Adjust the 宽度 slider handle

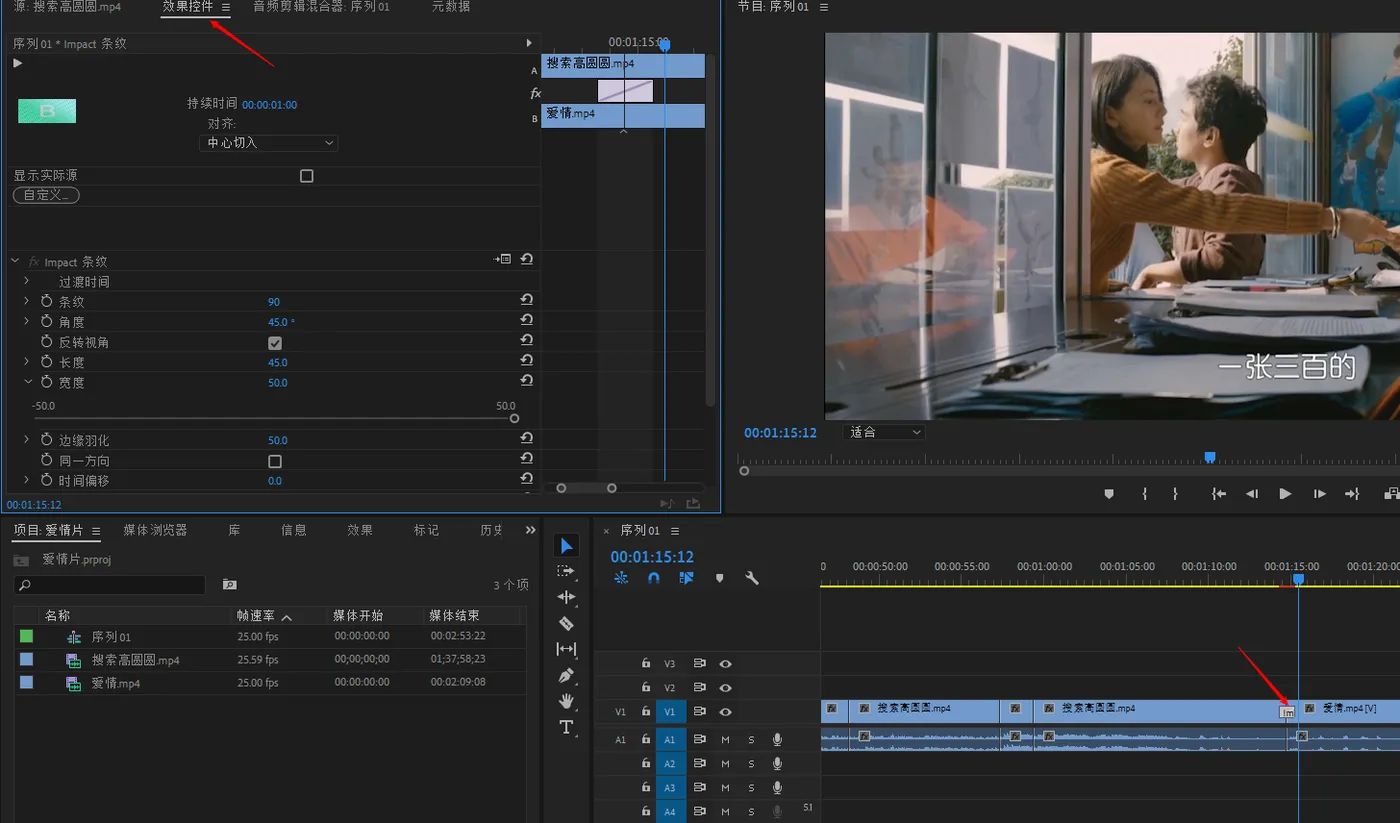click(514, 419)
